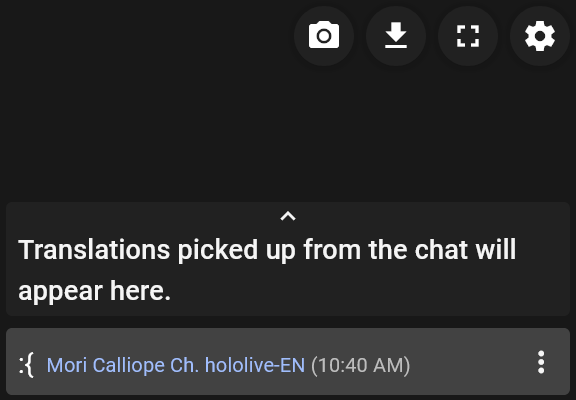Enter fullscreen mode
Image resolution: width=576 pixels, height=400 pixels.
468,36
